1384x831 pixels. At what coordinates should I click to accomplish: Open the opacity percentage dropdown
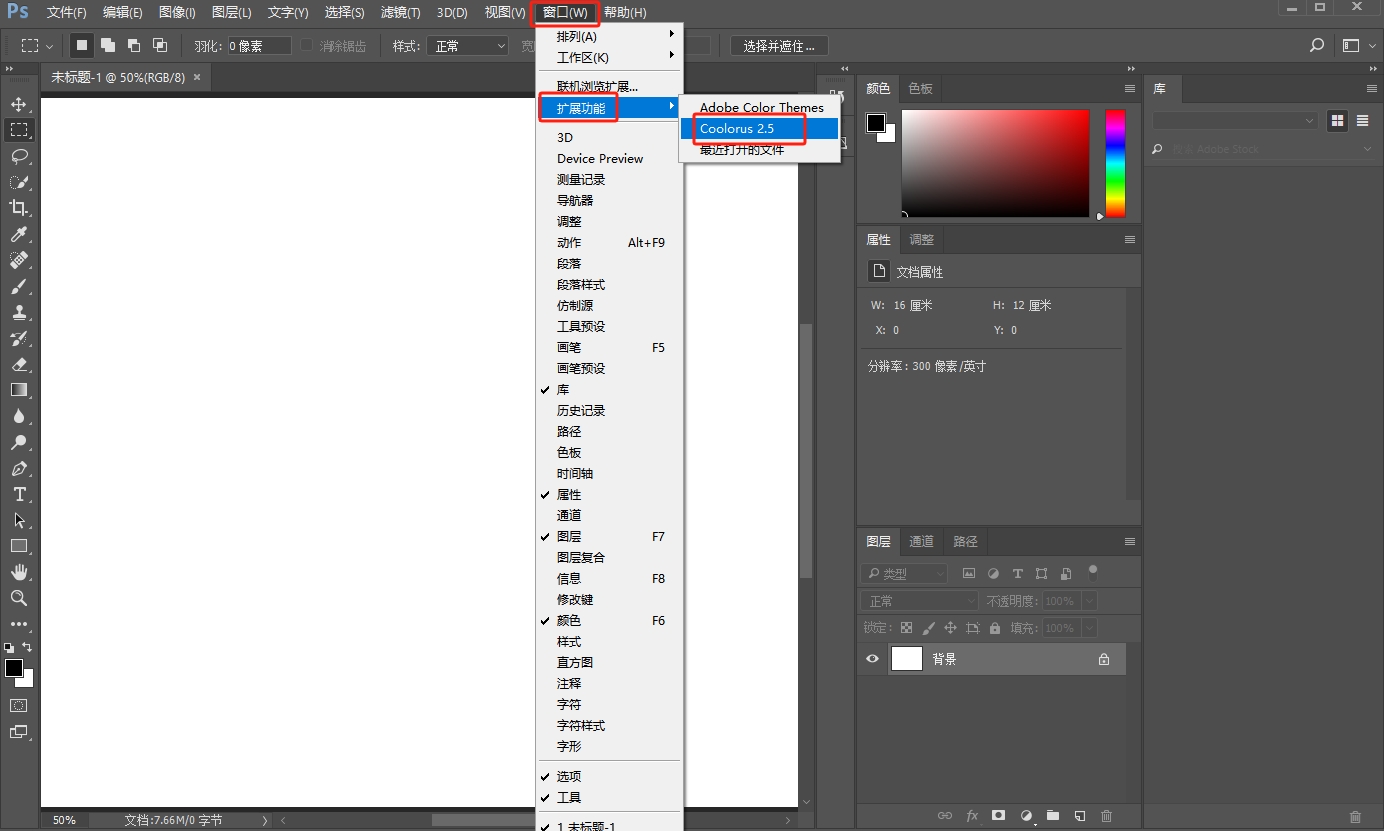pos(1089,600)
